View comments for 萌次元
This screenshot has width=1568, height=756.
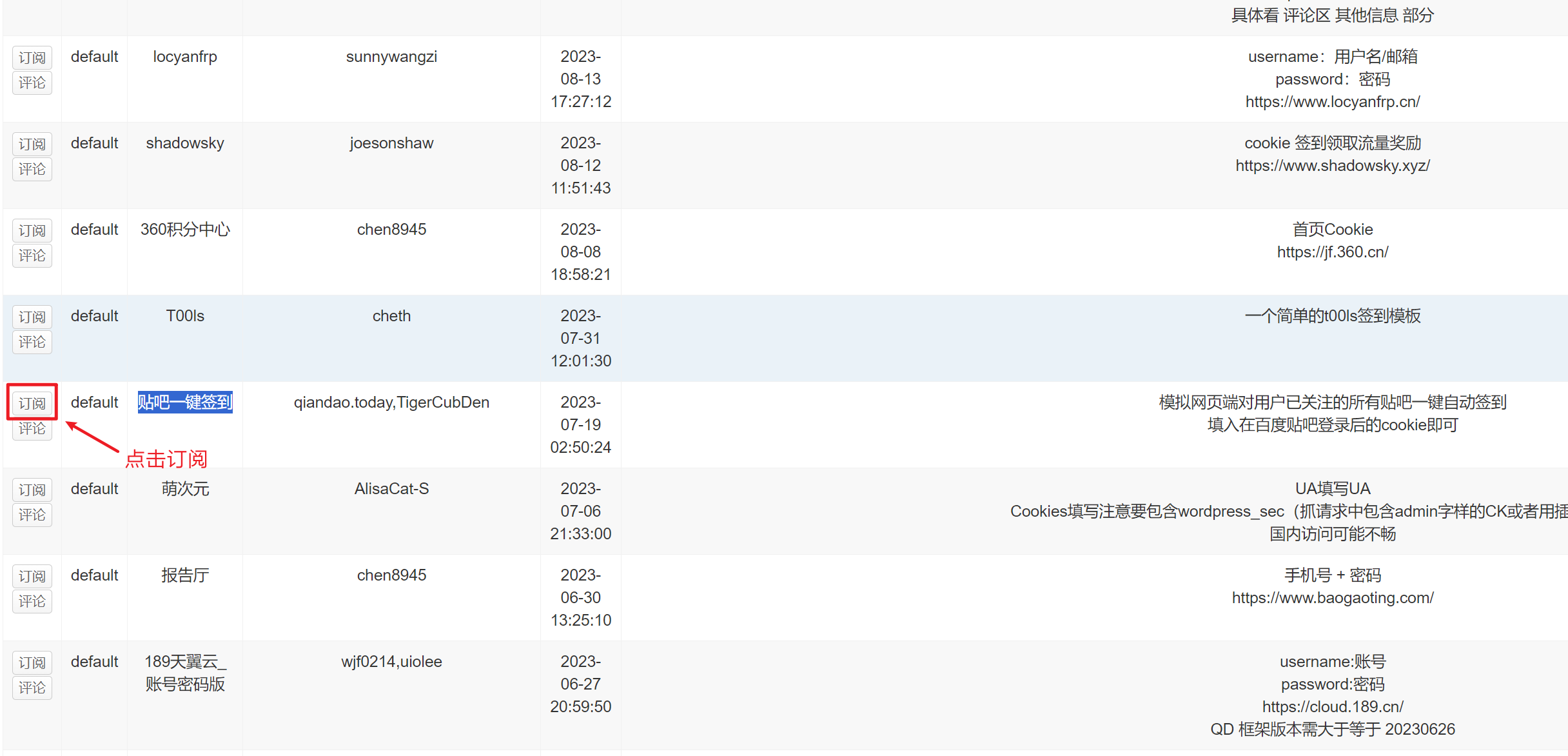(32, 514)
